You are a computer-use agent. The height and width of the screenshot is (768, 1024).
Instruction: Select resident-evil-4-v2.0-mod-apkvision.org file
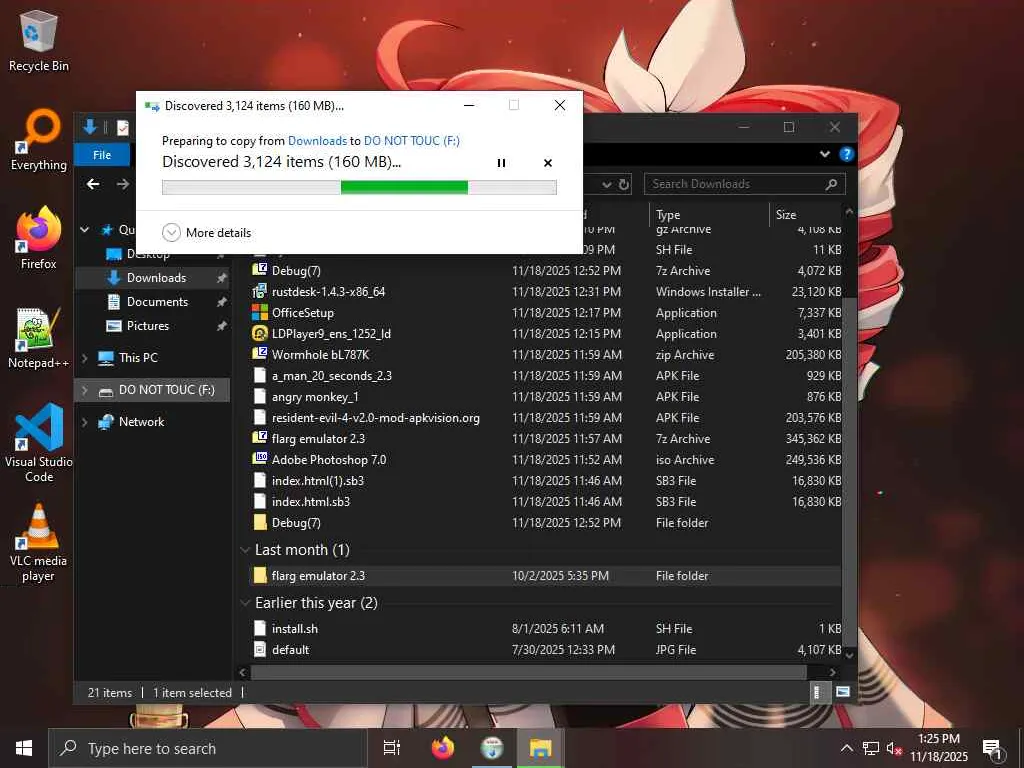(546, 417)
